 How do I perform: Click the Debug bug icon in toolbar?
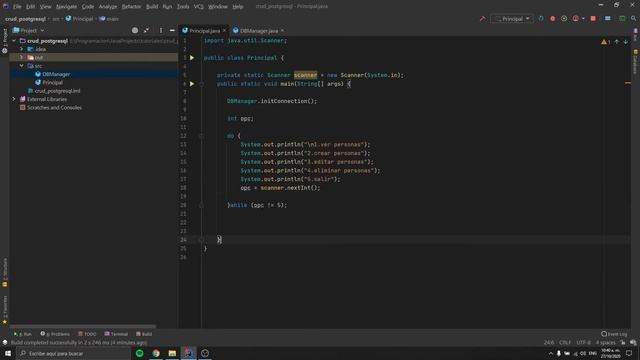pos(553,19)
